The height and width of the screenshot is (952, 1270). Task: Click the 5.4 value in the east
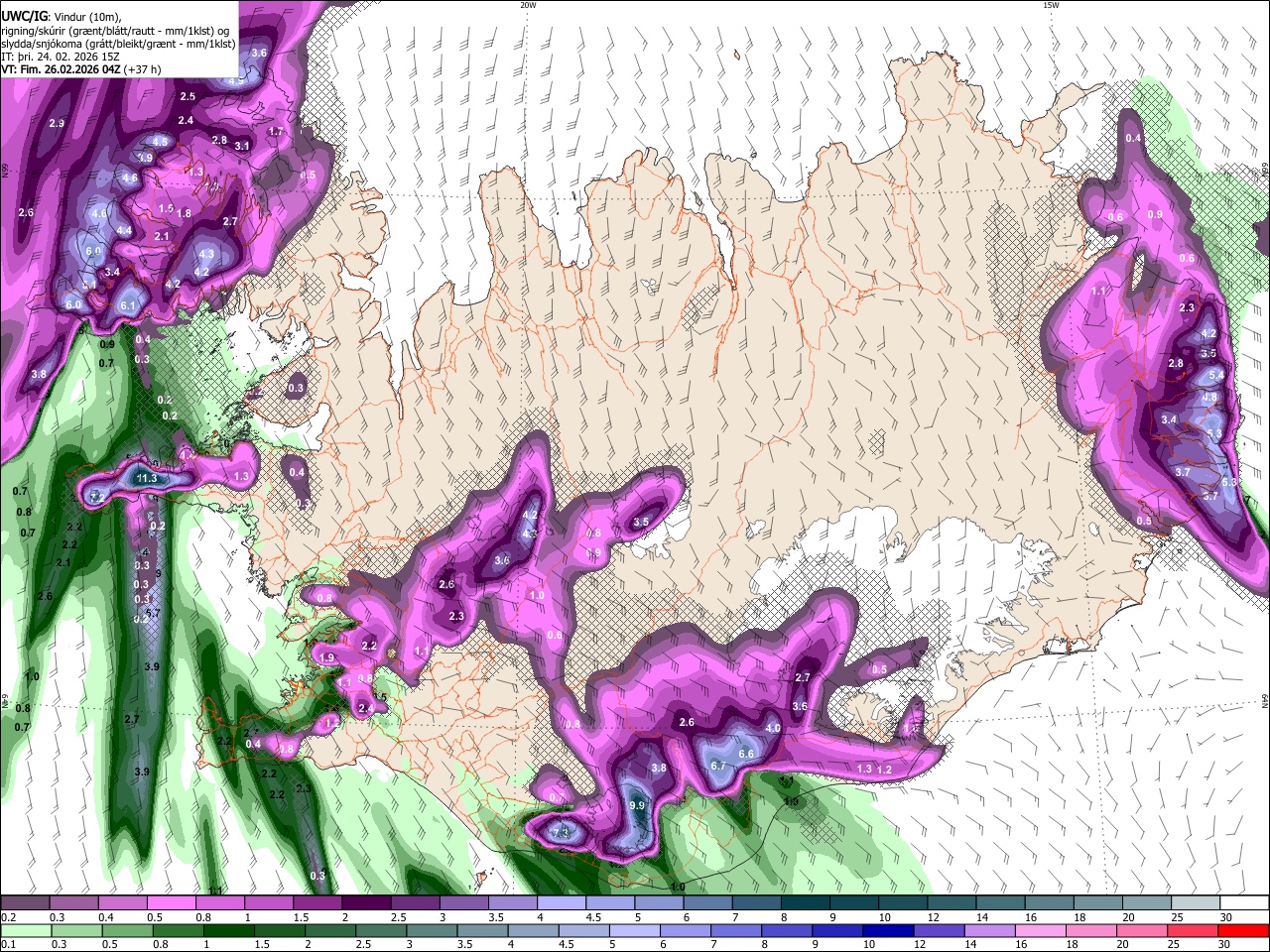click(x=1216, y=376)
